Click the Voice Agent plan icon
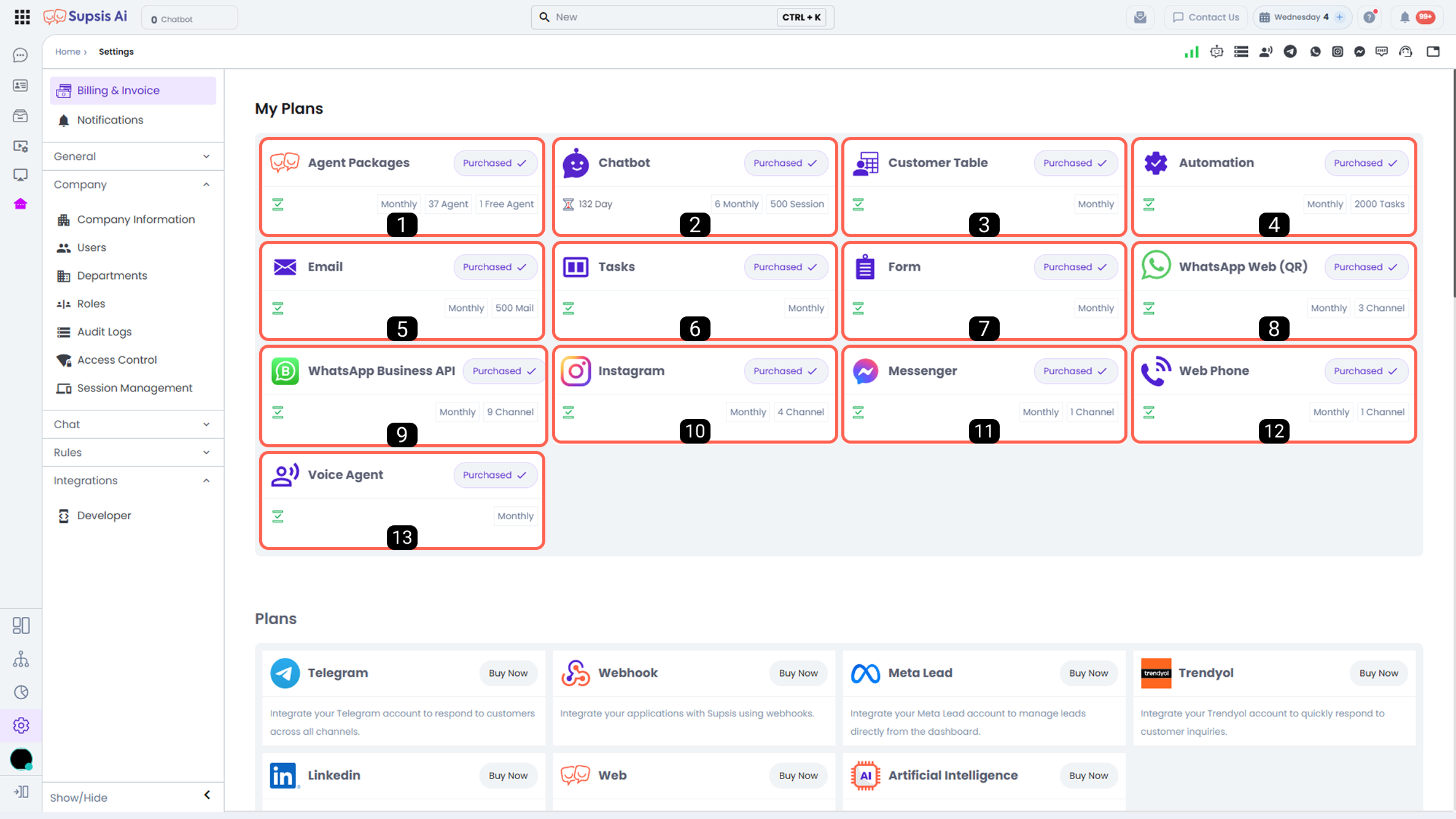The height and width of the screenshot is (819, 1456). 285,475
